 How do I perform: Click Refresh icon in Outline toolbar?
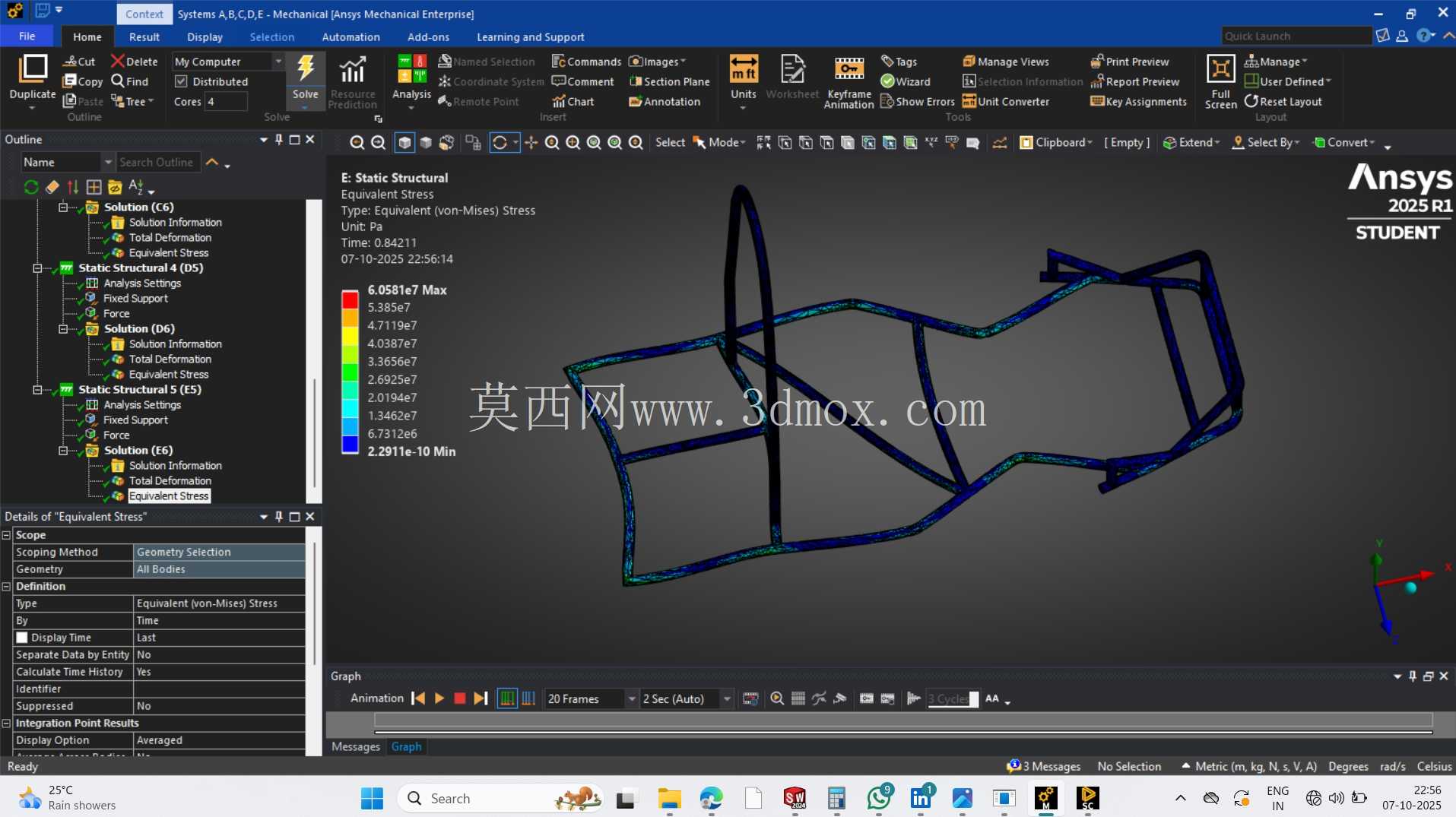pos(31,187)
